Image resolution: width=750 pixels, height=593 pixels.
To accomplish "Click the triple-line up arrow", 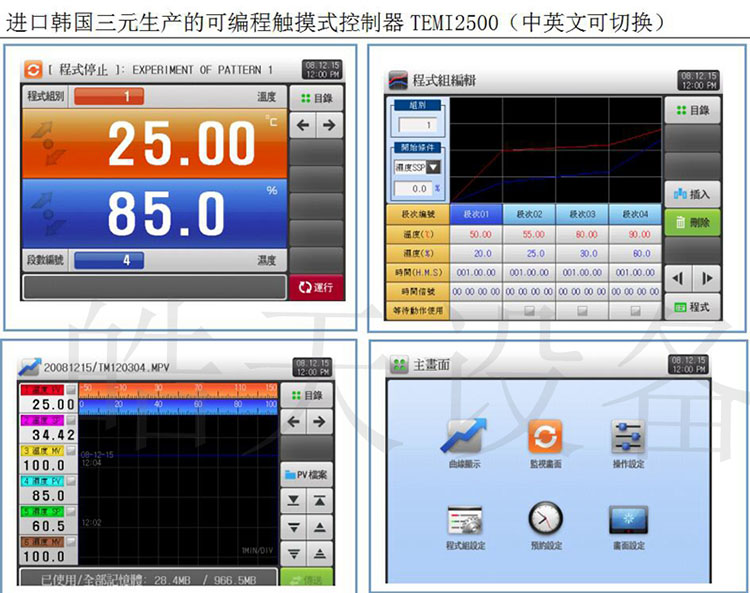I will [320, 554].
